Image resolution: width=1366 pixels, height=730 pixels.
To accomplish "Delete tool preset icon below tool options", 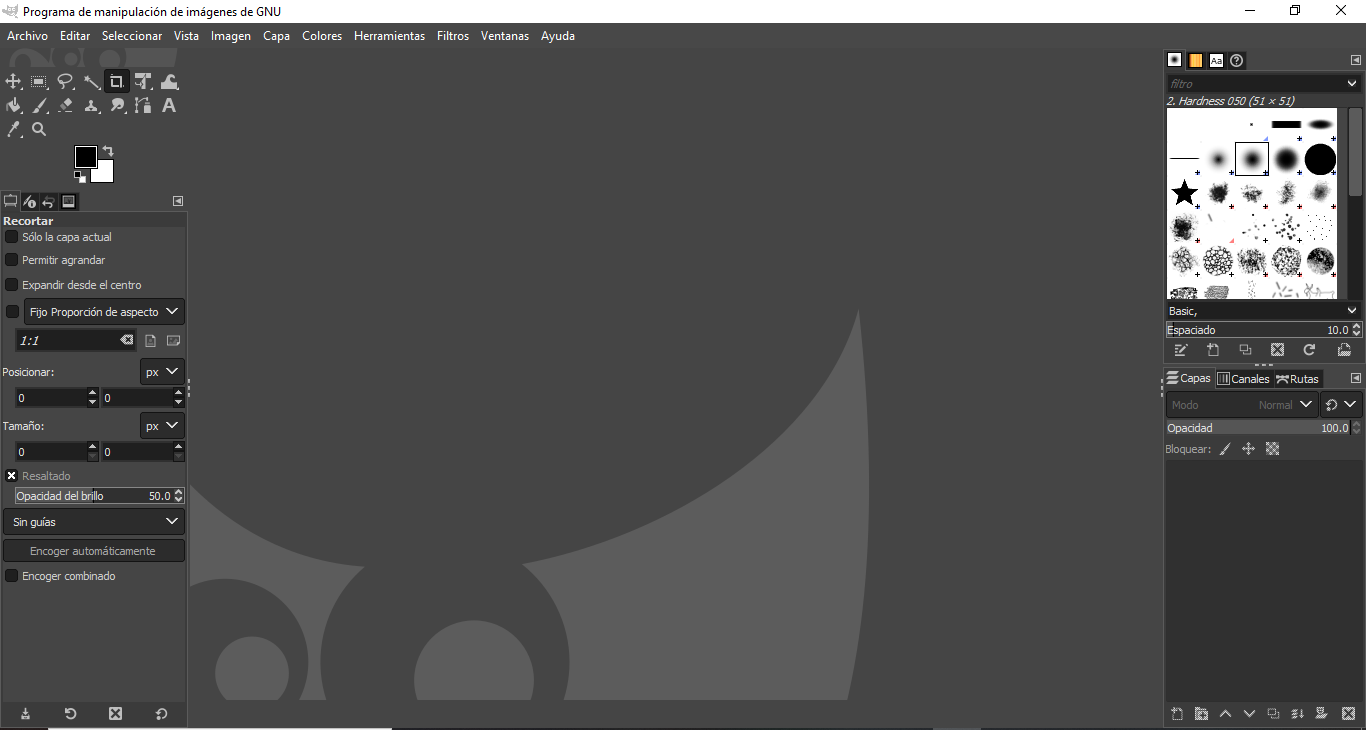I will 115,714.
